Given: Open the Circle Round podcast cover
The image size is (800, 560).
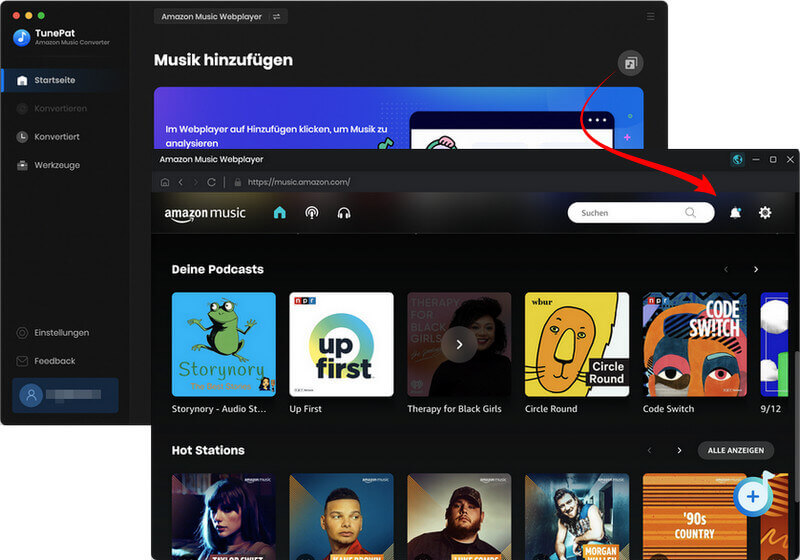Looking at the screenshot, I should [x=577, y=344].
